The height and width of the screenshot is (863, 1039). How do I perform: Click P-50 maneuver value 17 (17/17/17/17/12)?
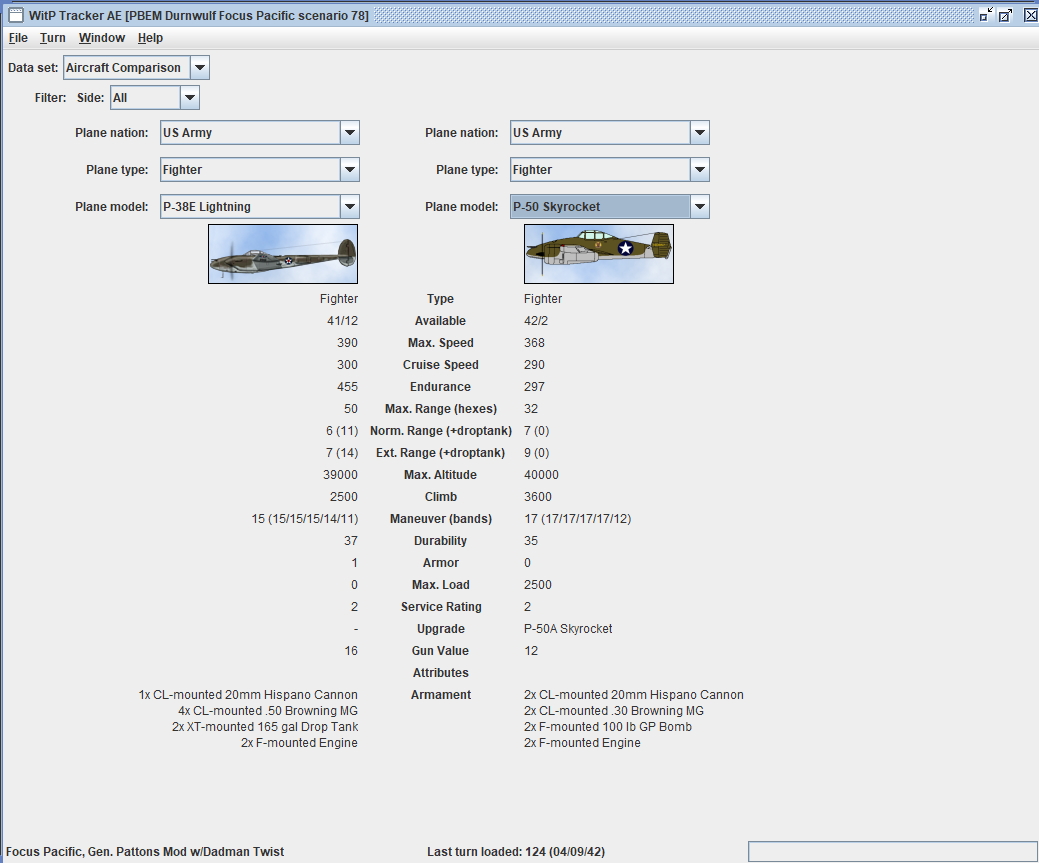click(x=578, y=518)
